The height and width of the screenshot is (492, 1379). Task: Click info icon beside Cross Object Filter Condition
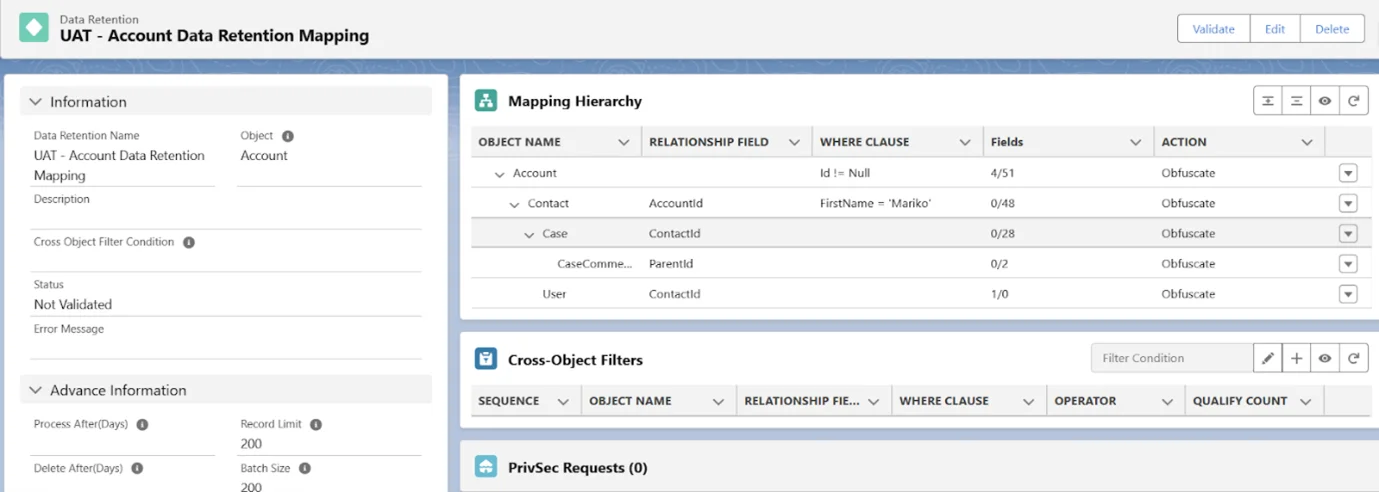click(x=189, y=242)
